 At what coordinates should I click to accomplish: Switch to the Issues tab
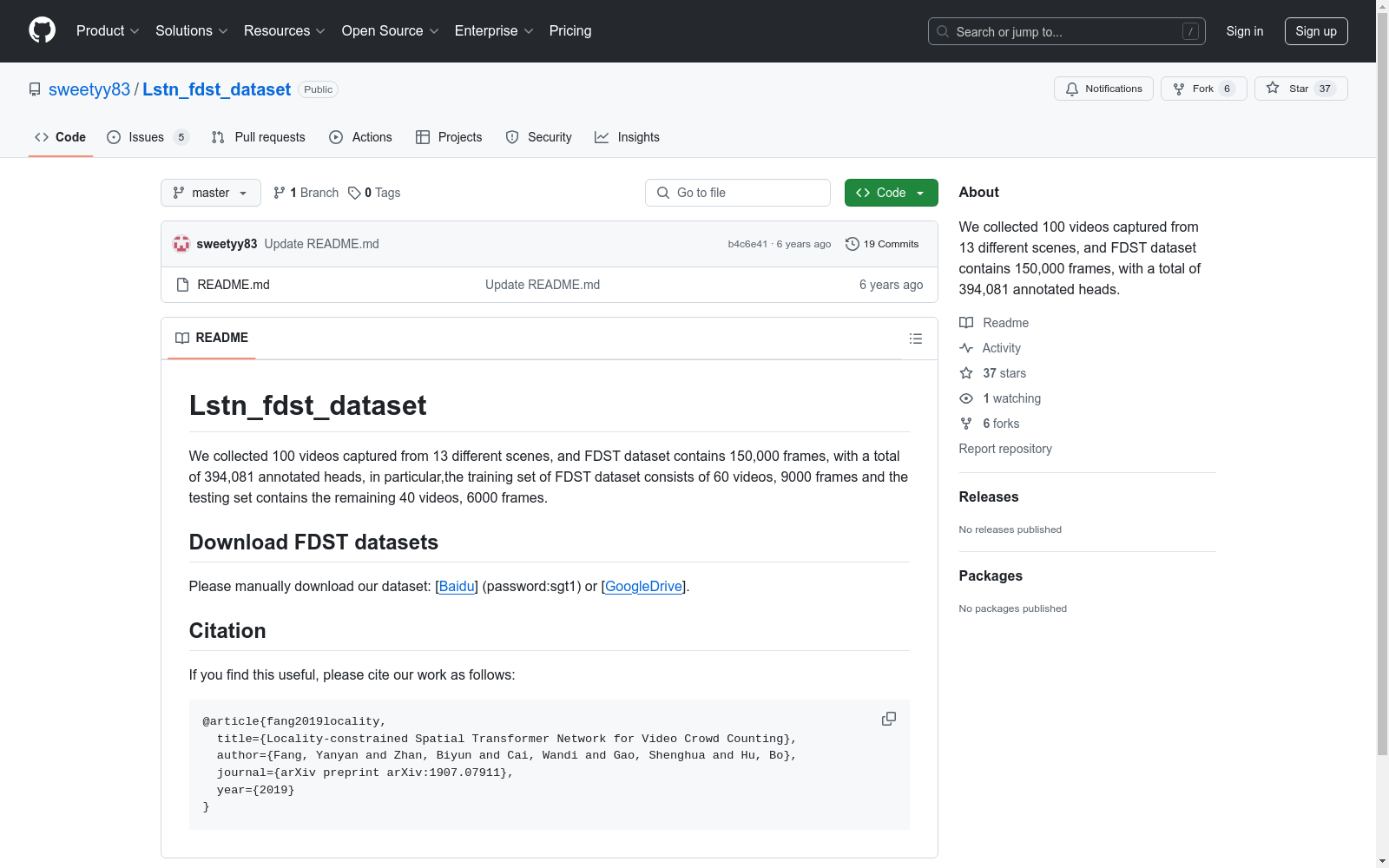(x=148, y=137)
